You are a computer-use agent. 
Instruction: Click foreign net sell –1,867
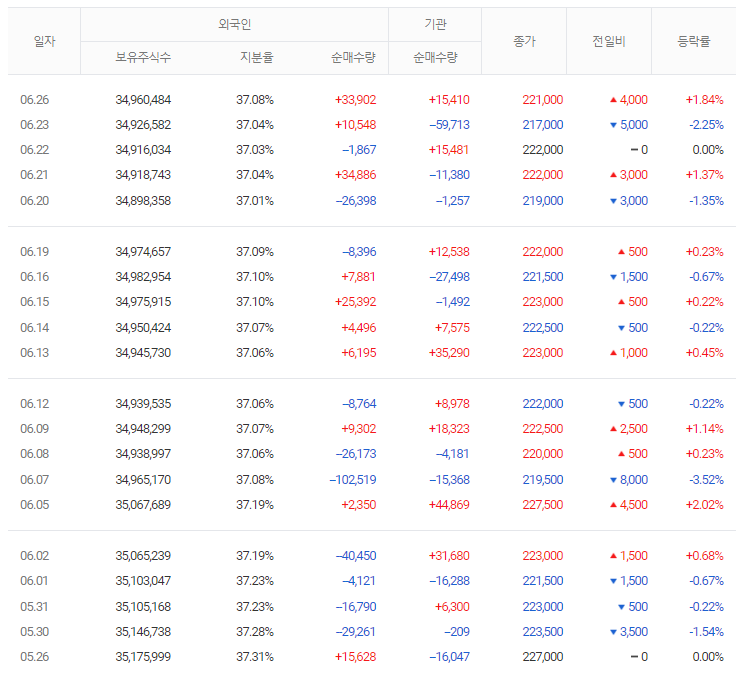tap(359, 150)
